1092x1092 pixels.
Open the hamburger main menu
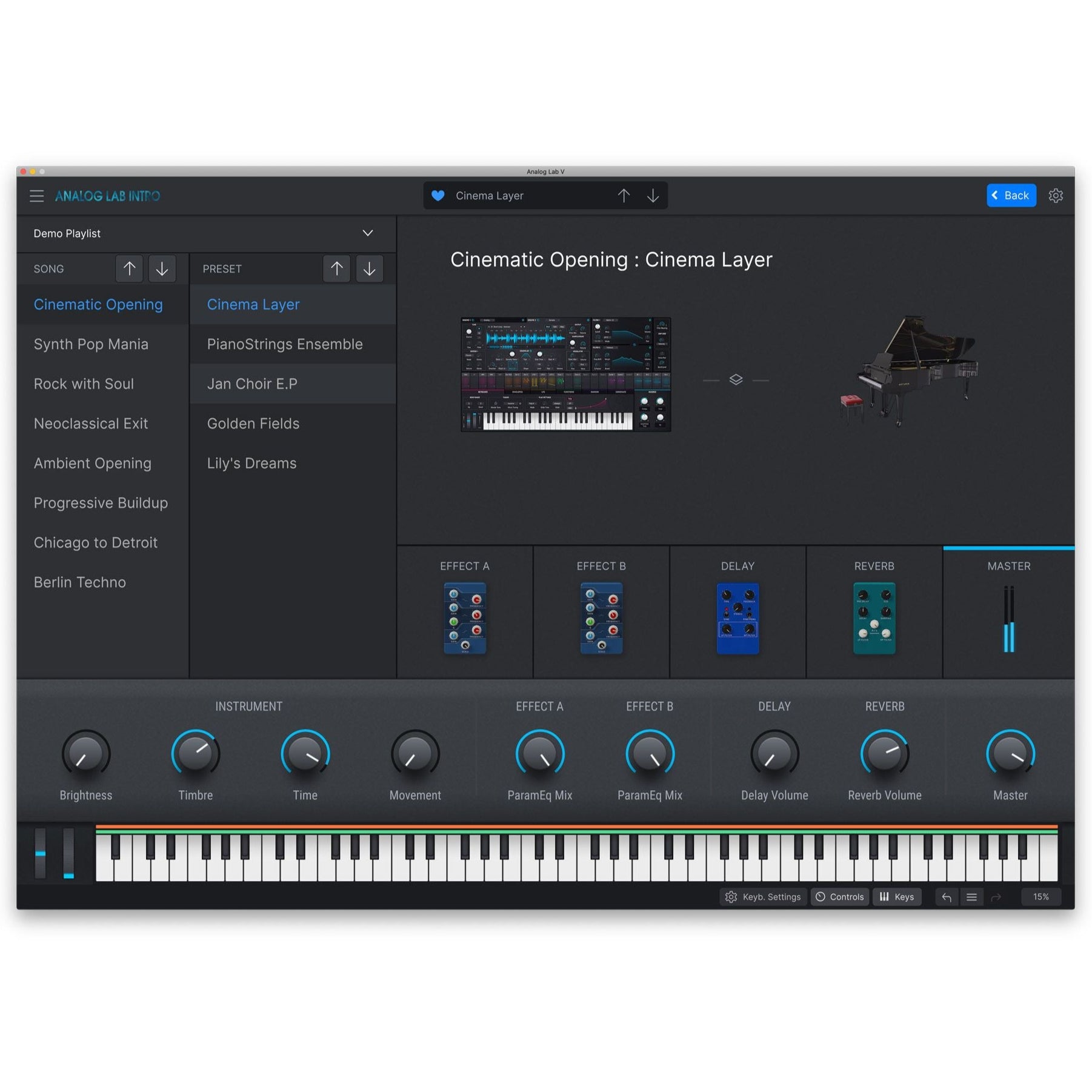[36, 196]
